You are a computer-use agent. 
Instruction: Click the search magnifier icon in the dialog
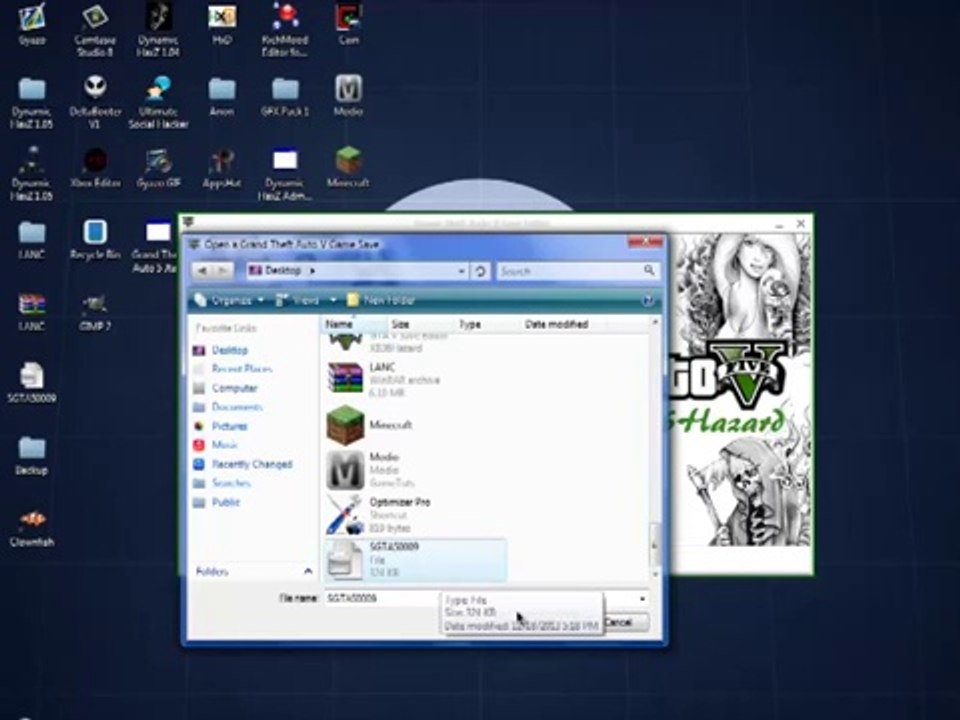[x=649, y=270]
